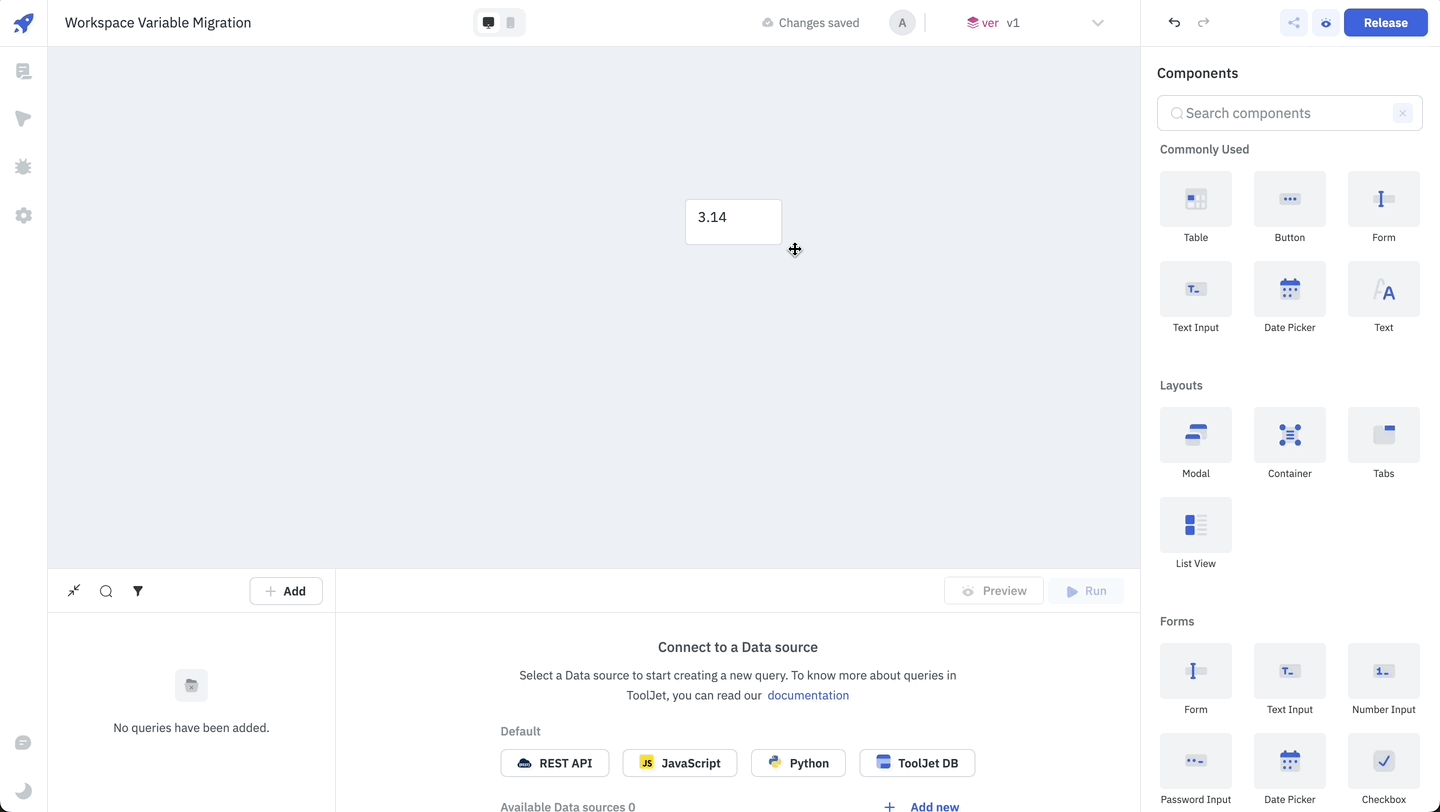Select the ToolJet DB data source

coord(916,763)
